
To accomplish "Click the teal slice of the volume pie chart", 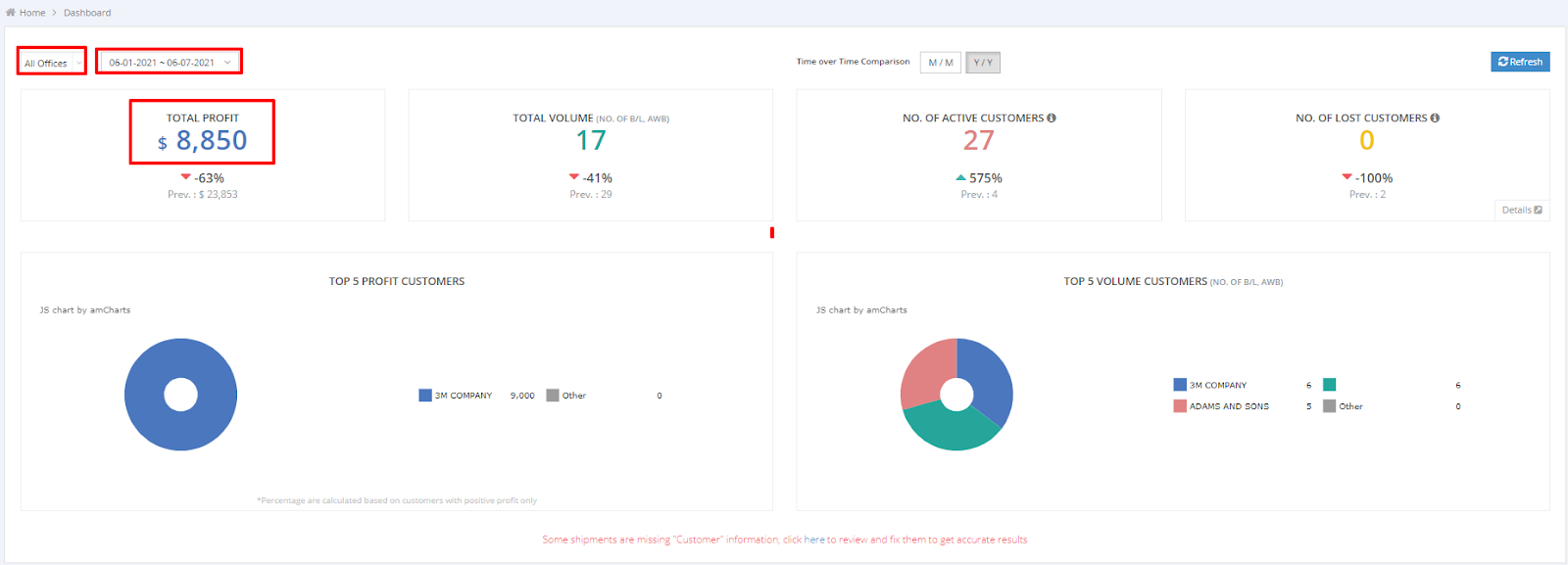I will [951, 429].
